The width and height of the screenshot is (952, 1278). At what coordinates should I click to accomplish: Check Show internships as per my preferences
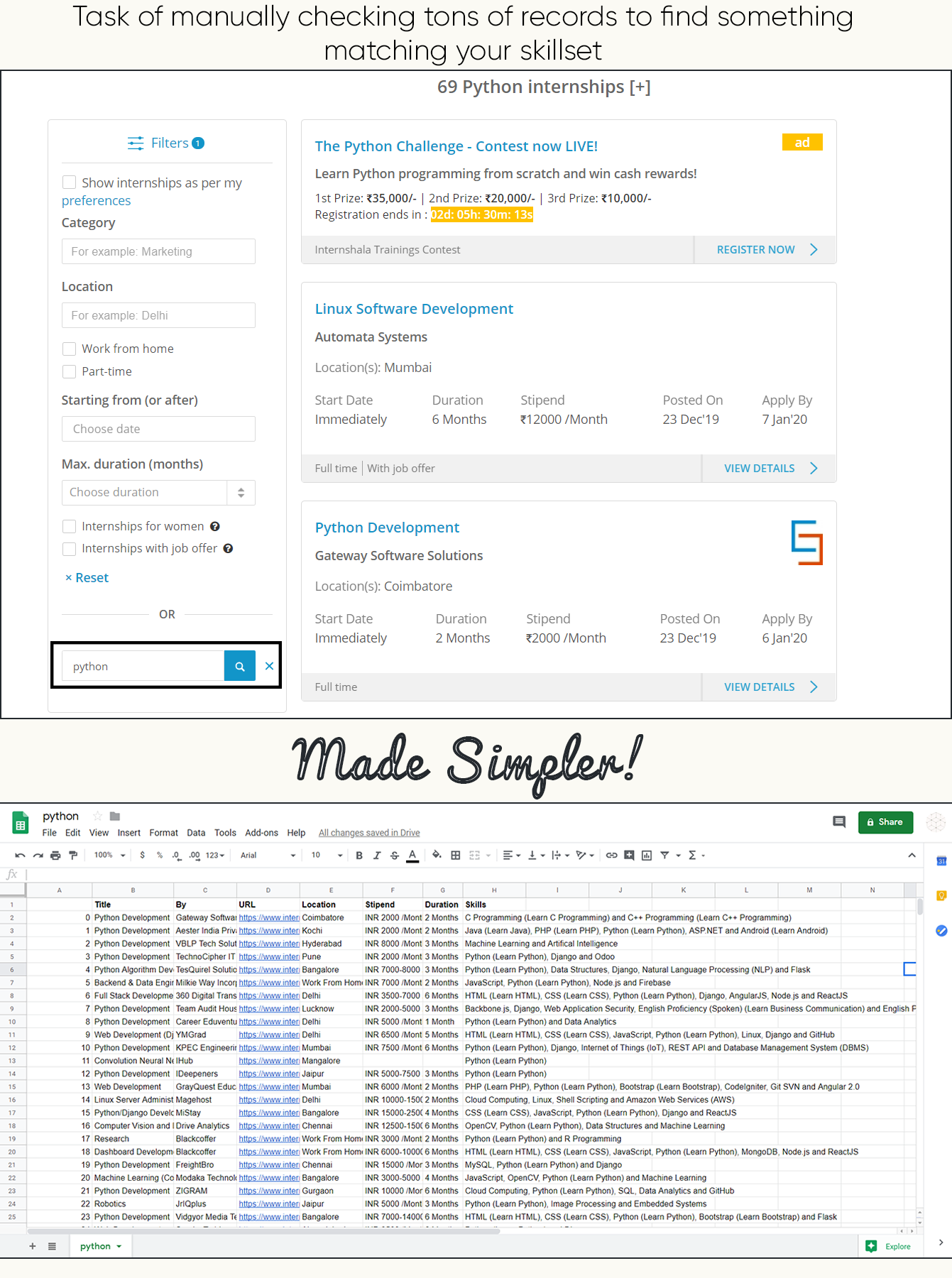click(x=69, y=182)
